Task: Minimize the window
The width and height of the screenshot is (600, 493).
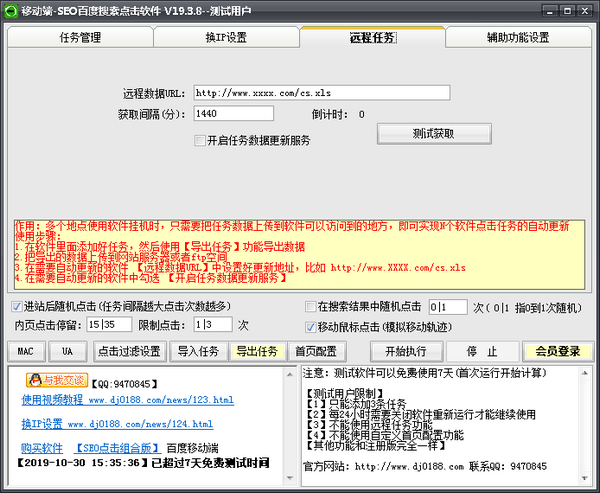Action: pyautogui.click(x=550, y=11)
